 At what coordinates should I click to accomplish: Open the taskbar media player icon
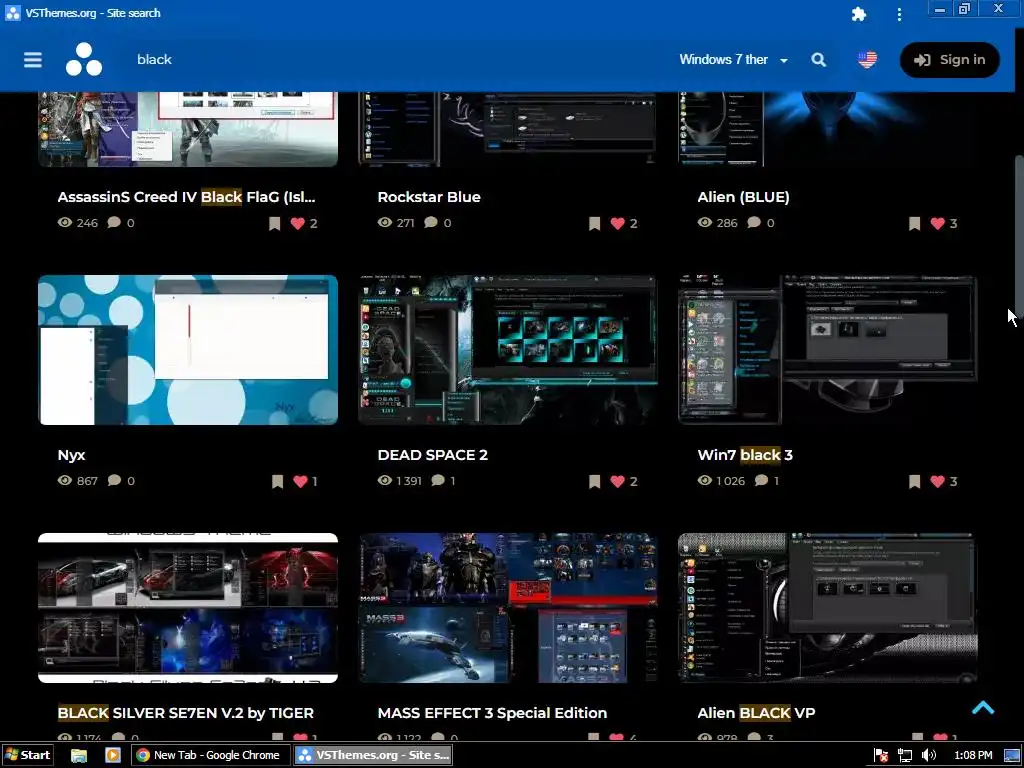pyautogui.click(x=113, y=756)
